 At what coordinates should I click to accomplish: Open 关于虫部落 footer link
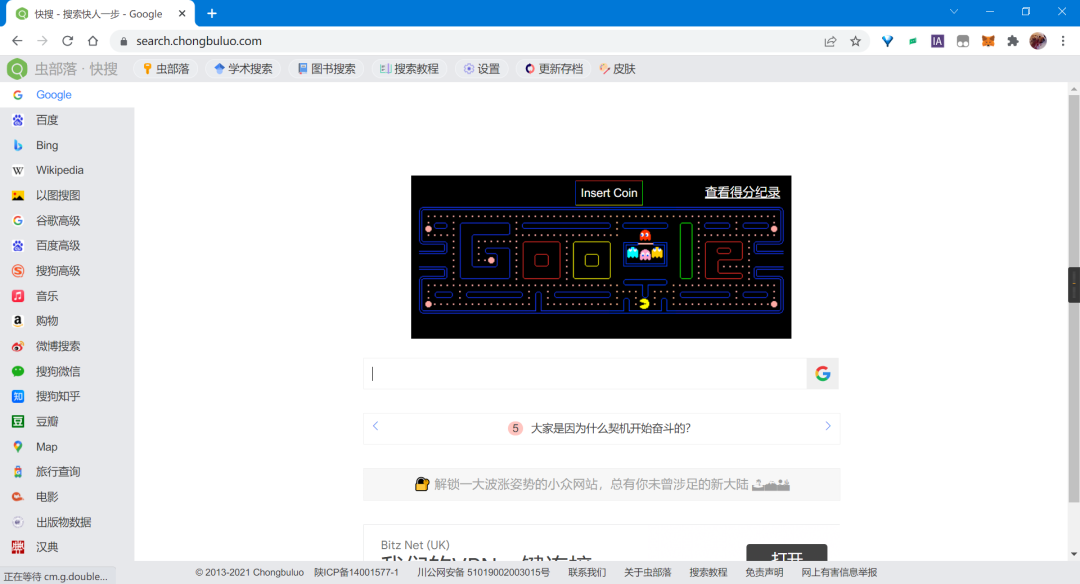[647, 573]
